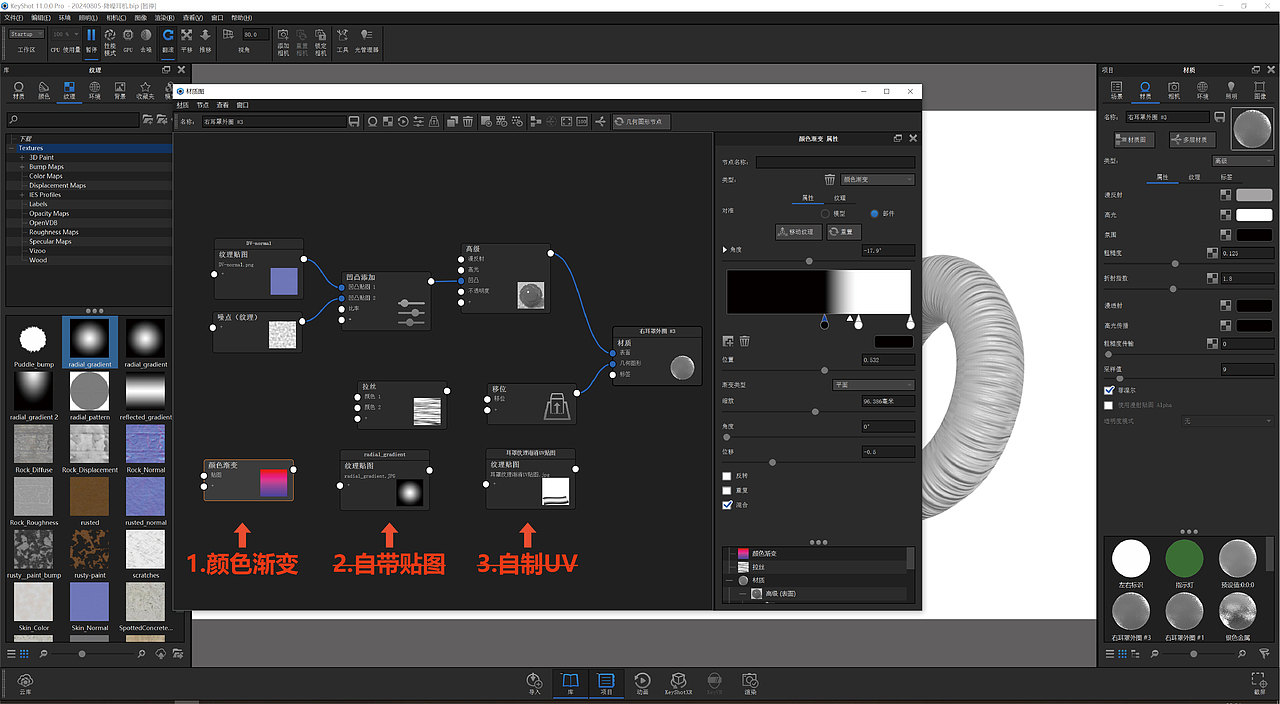1280x704 pixels.
Task: Select the 翻滚 tumble camera tool
Action: pos(168,35)
